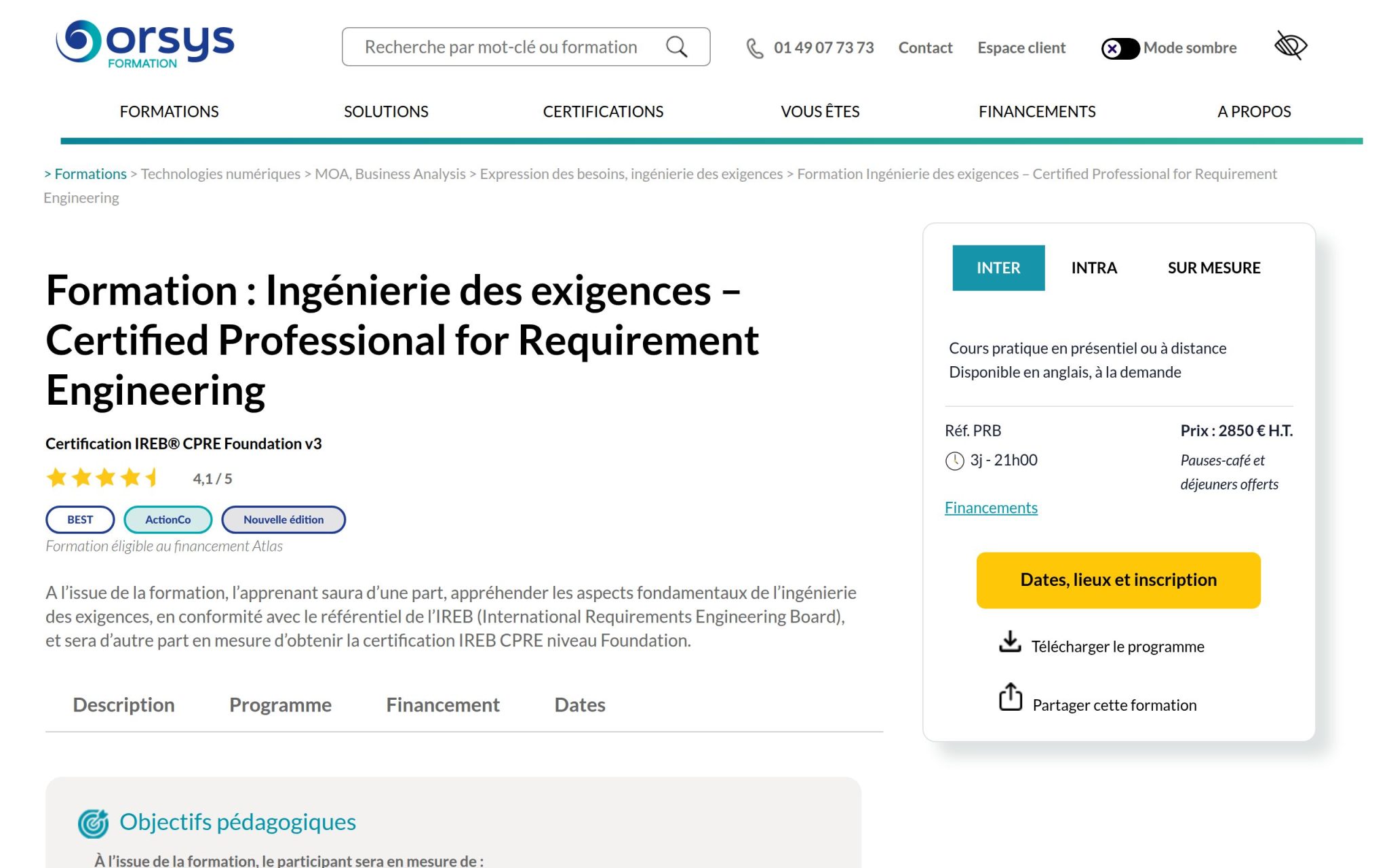The height and width of the screenshot is (868, 1389).
Task: Click the Télécharger le programme link
Action: coord(1118,647)
